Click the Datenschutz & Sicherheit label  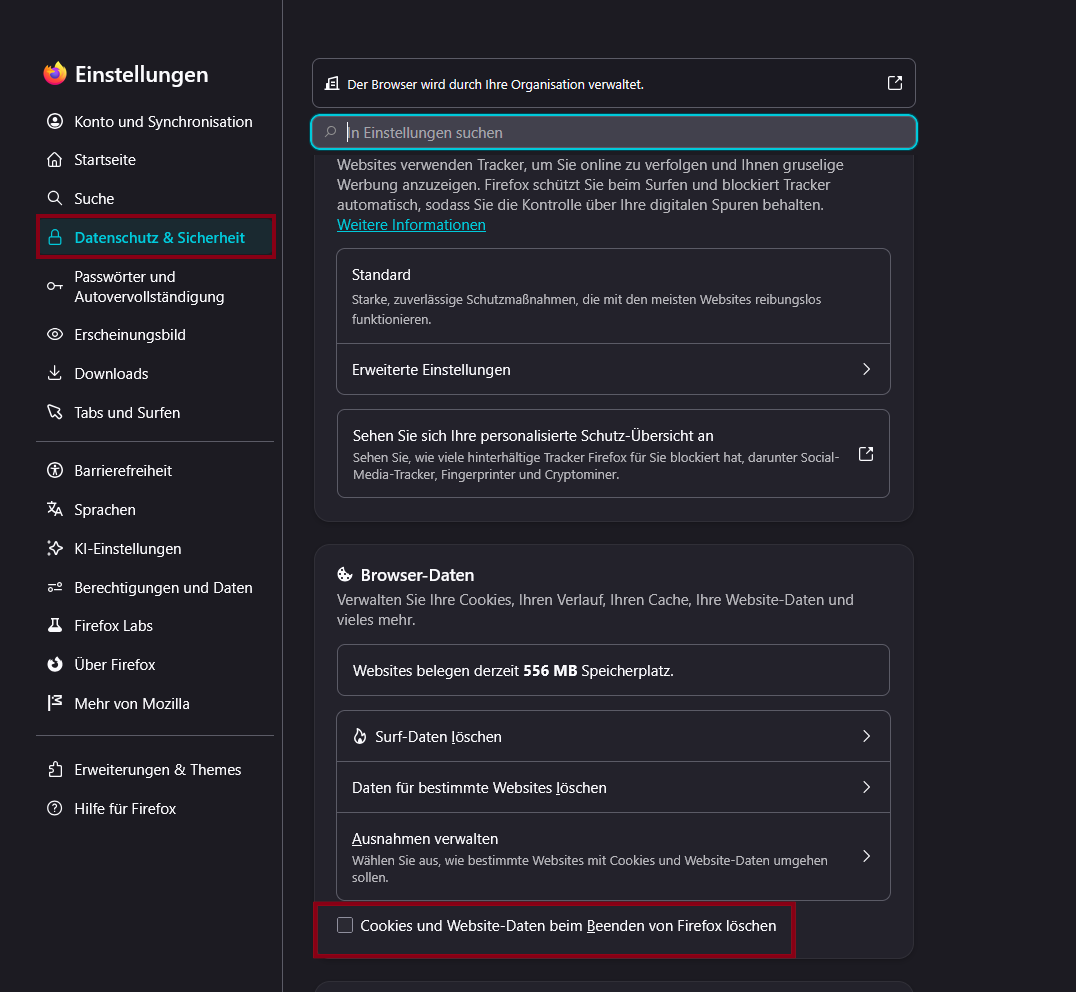pos(159,237)
